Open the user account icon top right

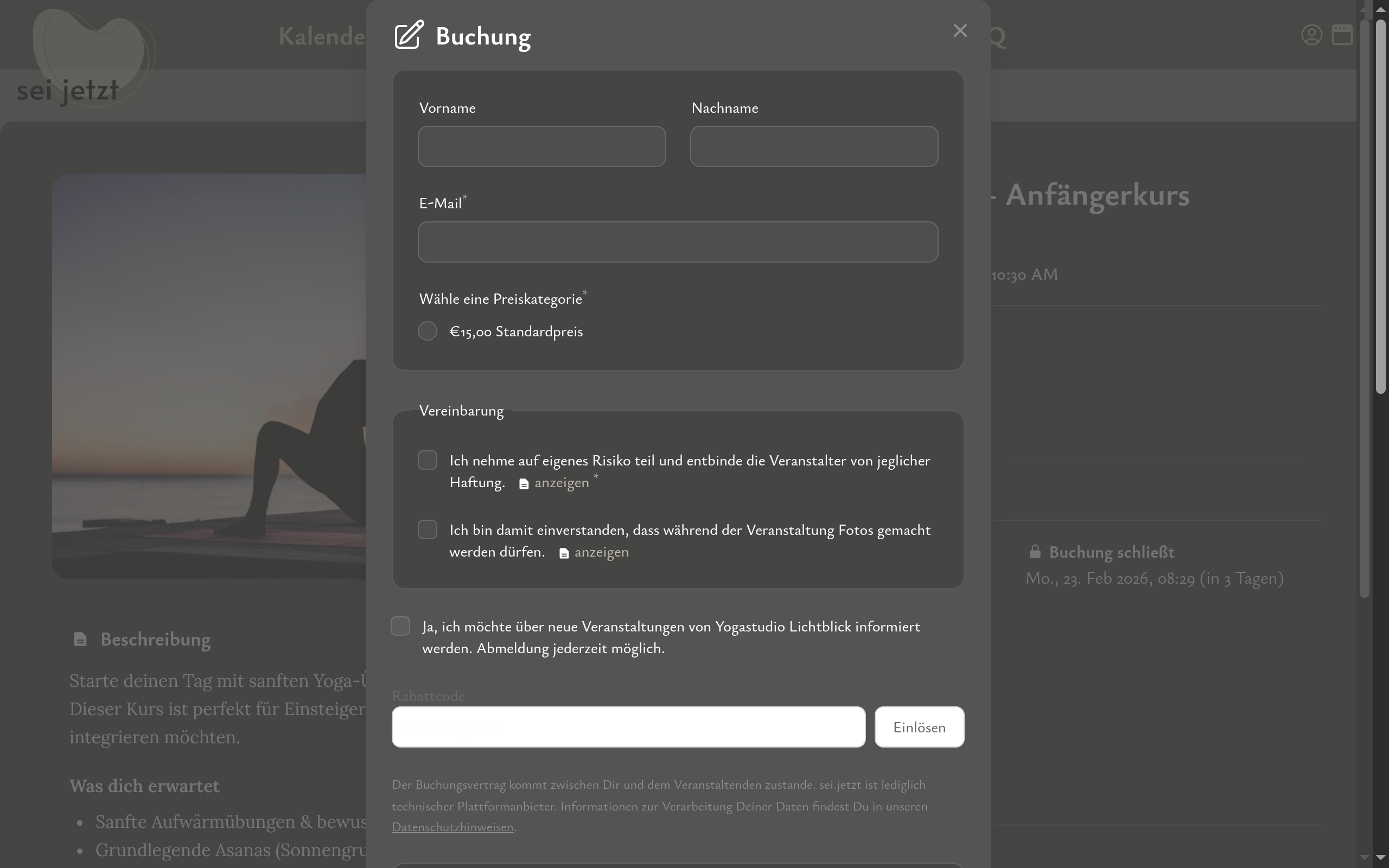pos(1311,34)
